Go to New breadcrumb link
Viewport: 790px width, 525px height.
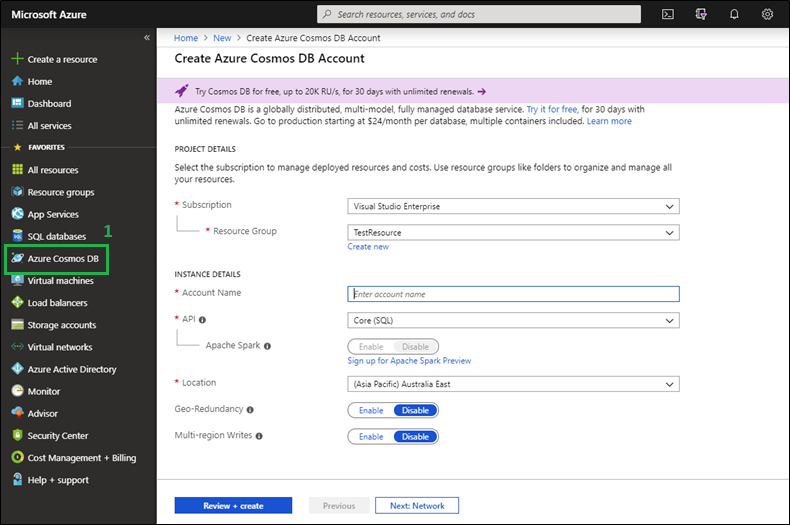(222, 38)
